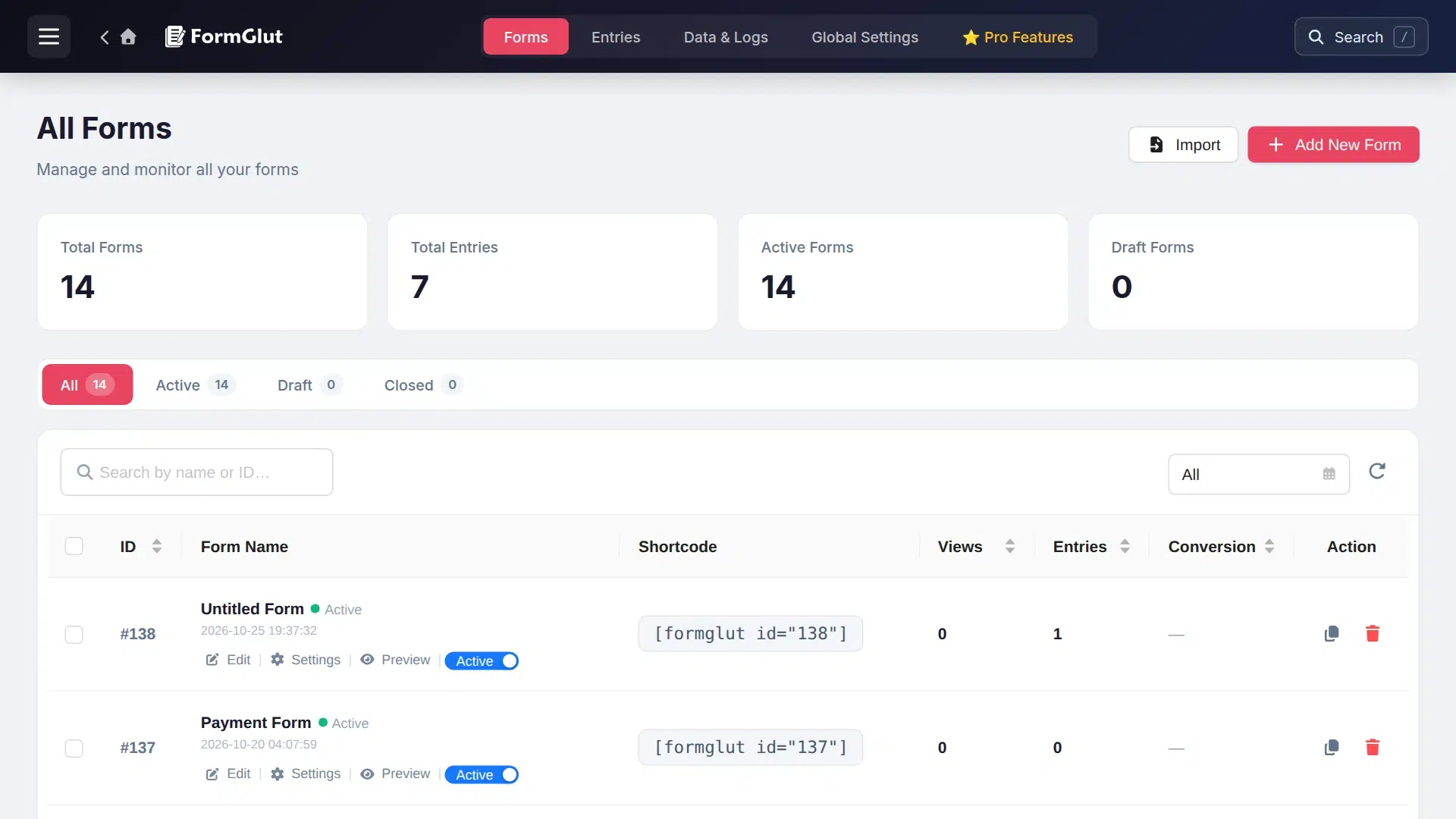Click the refresh icon beside date filter
The image size is (1456, 819).
click(1377, 472)
